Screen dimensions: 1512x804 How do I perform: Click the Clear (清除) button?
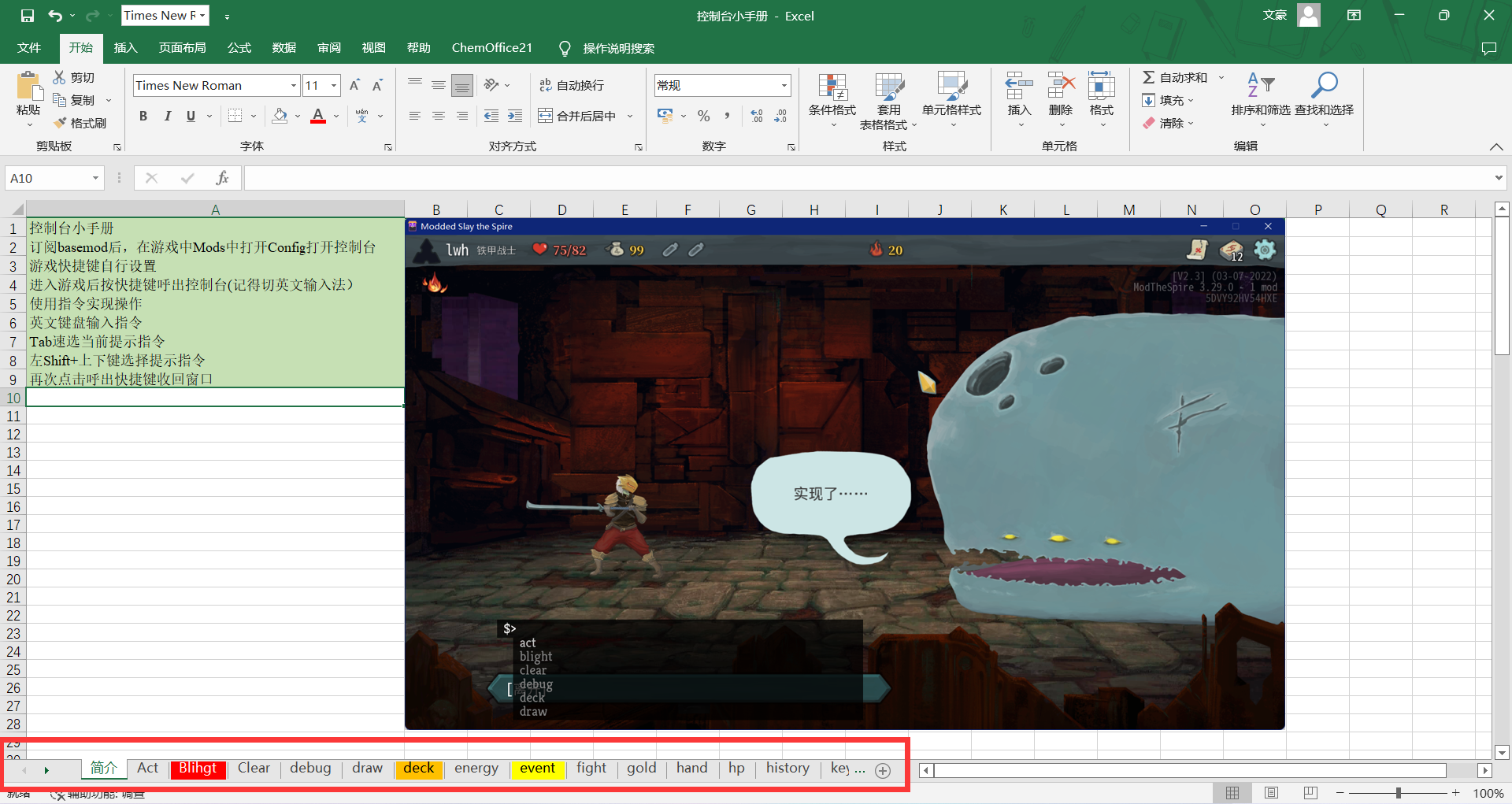pyautogui.click(x=1169, y=123)
